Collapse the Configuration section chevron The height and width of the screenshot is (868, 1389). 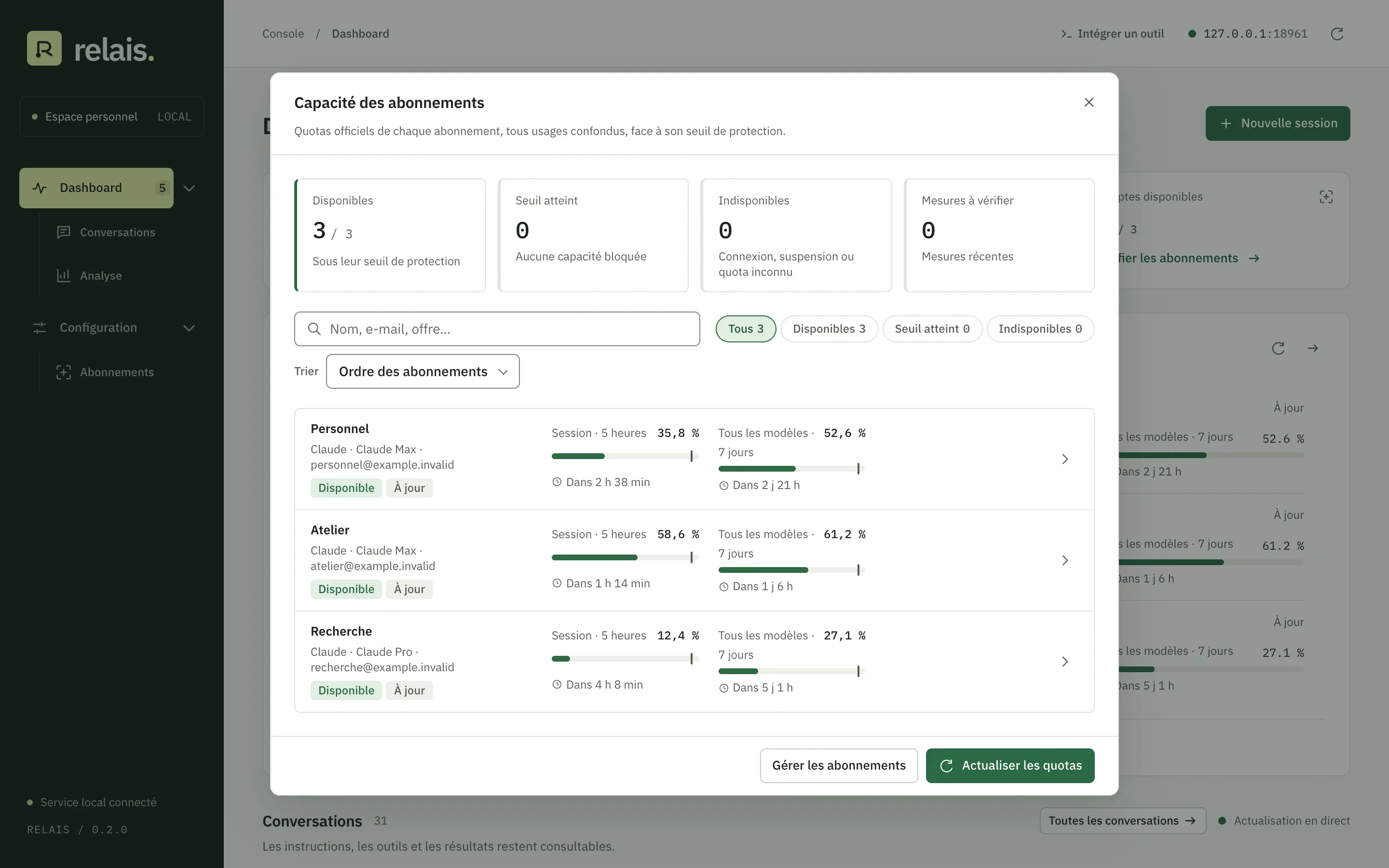click(189, 328)
